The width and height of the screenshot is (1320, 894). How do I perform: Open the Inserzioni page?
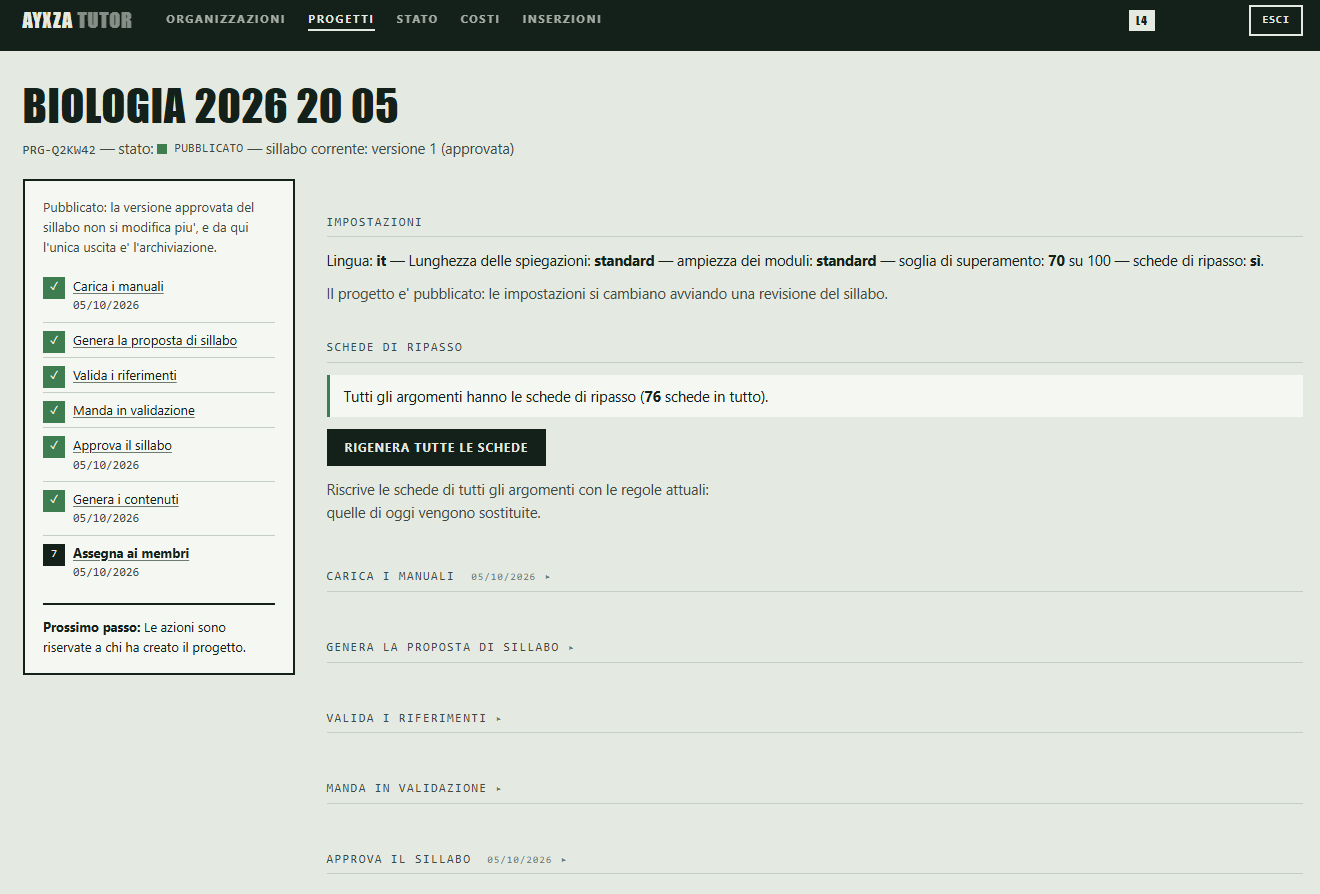(x=562, y=19)
